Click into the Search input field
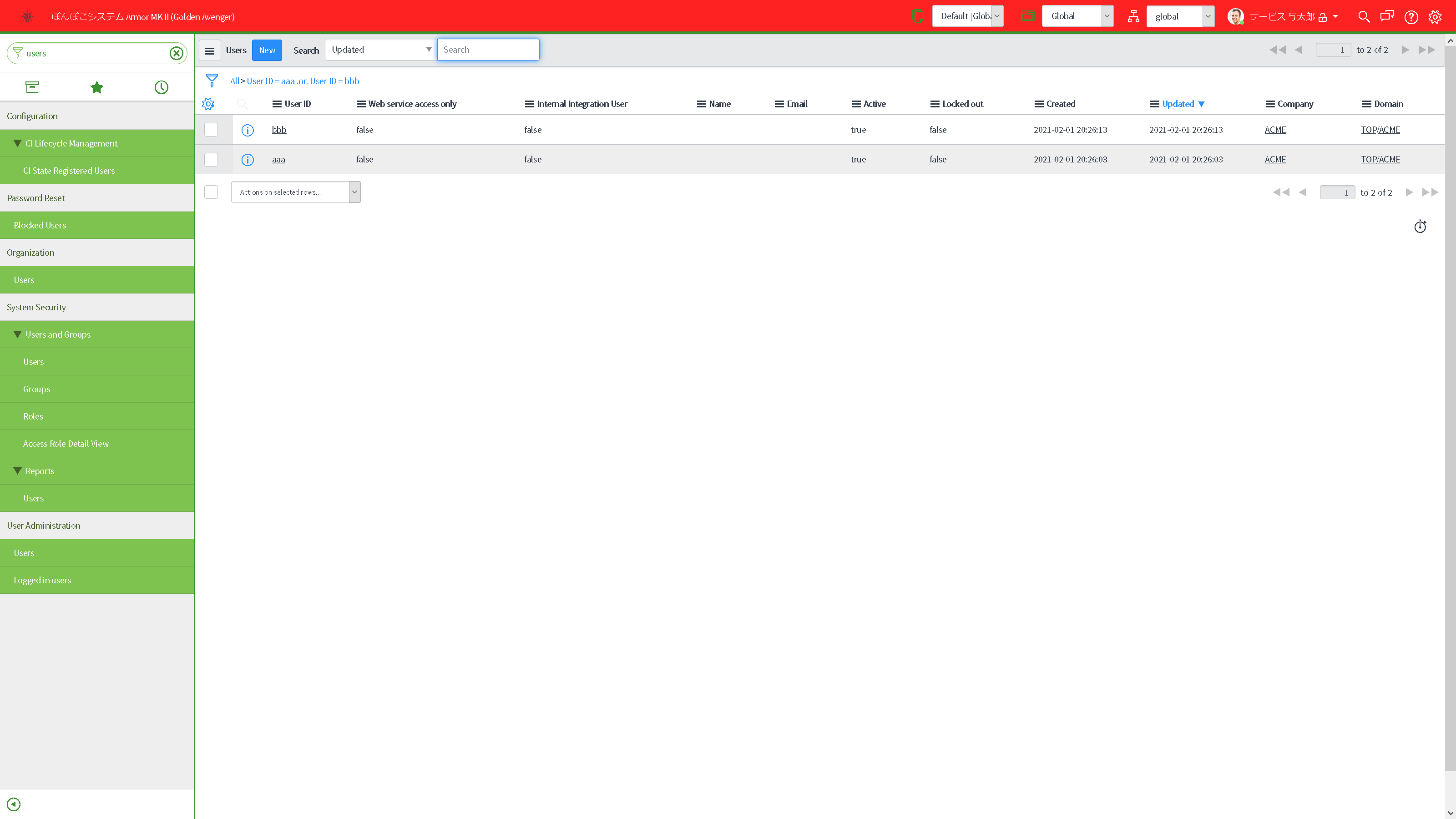Image resolution: width=1456 pixels, height=819 pixels. pyautogui.click(x=488, y=50)
